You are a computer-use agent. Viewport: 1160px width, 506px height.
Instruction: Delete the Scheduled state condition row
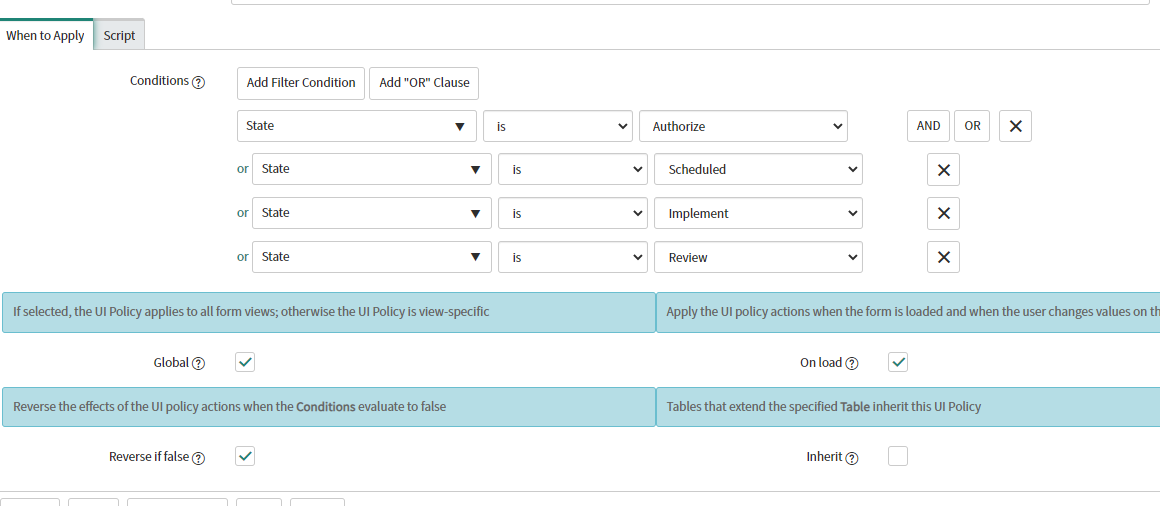[x=943, y=169]
